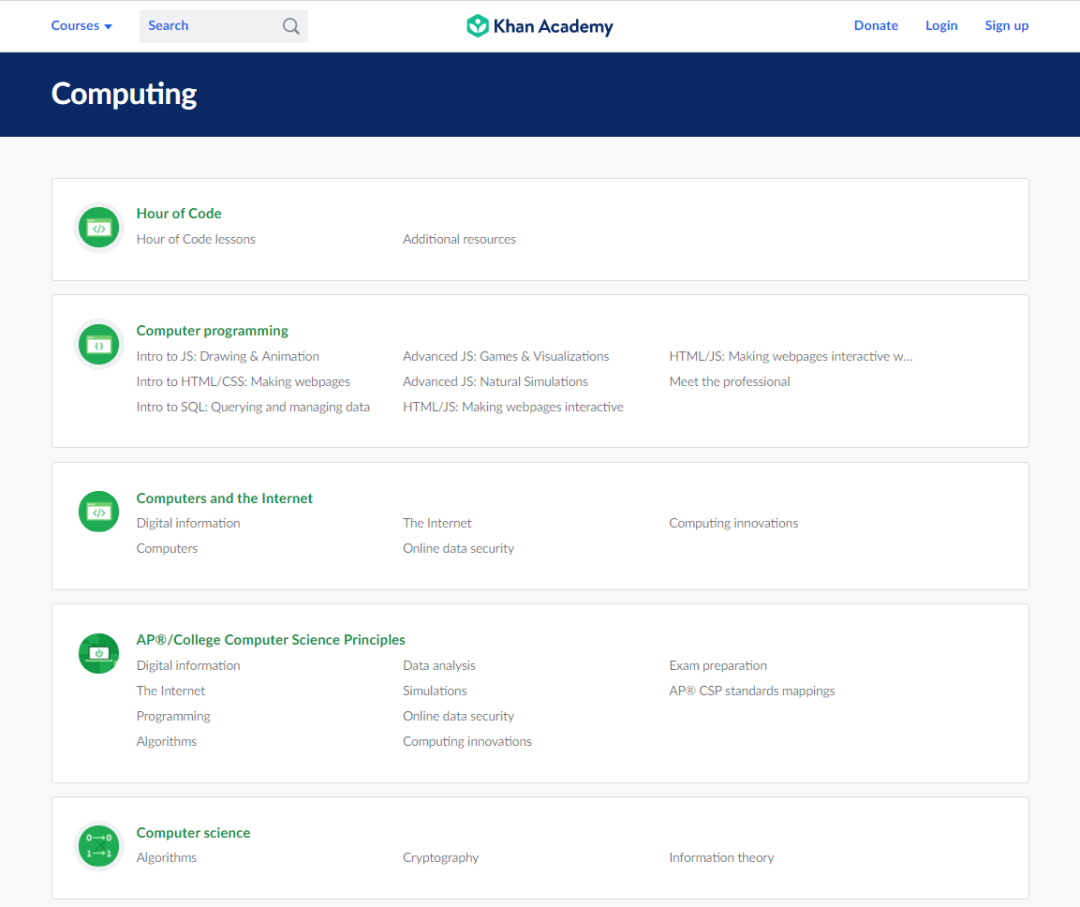Open the Information theory unit
1080x907 pixels.
coord(721,858)
